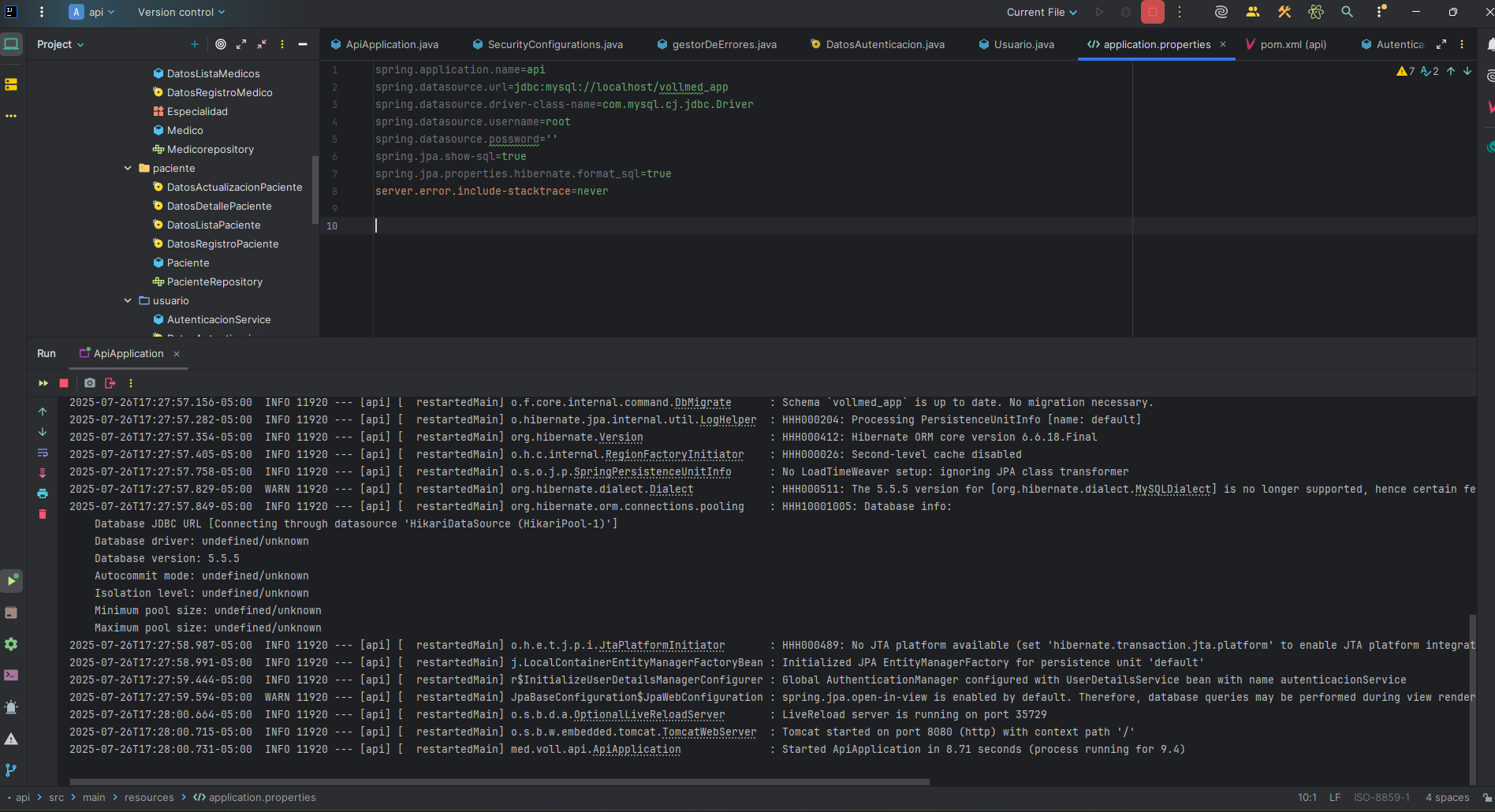This screenshot has height=812, width=1495.
Task: Collapse the usuario folder
Action: click(x=128, y=300)
